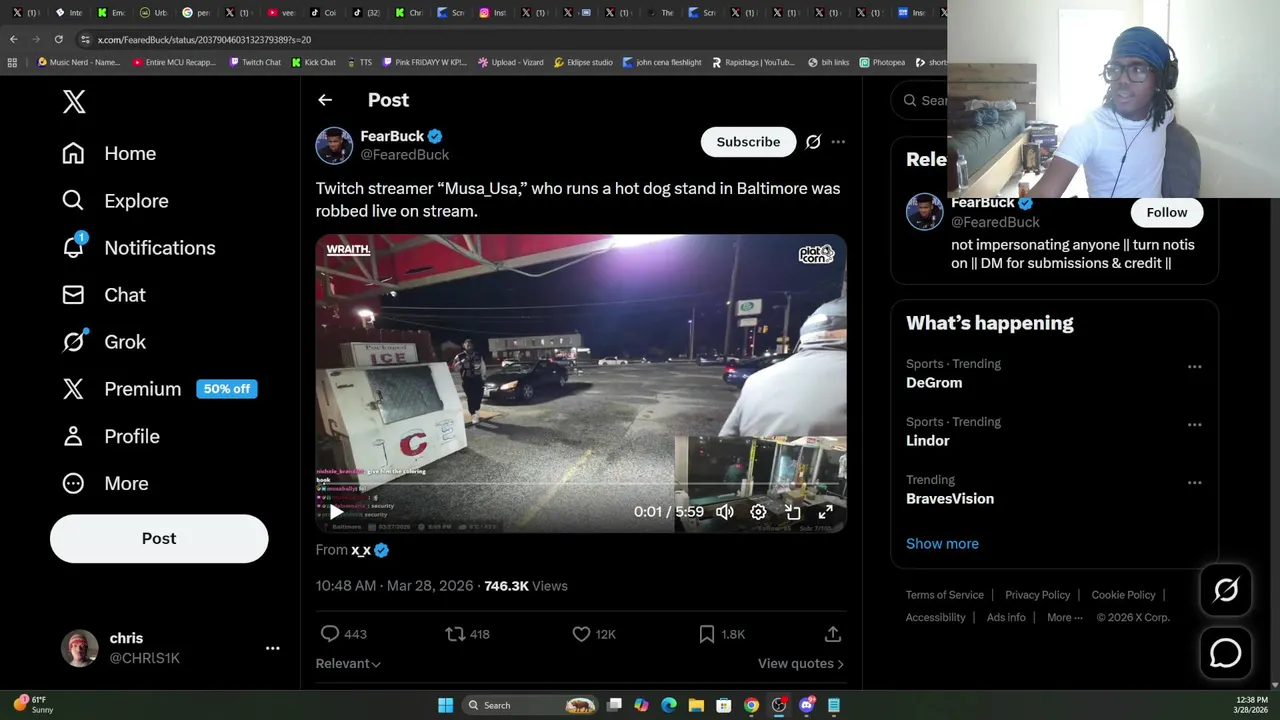Go back using the Post header arrow
1280x720 pixels.
pyautogui.click(x=325, y=100)
